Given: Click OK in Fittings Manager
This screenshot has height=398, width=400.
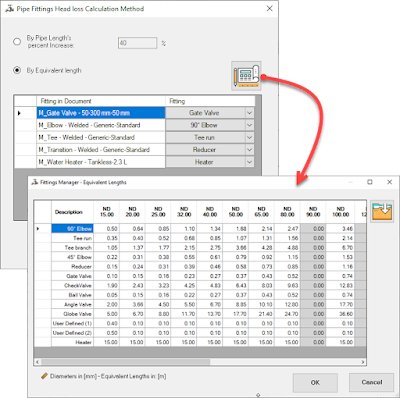Looking at the screenshot, I should pyautogui.click(x=315, y=383).
